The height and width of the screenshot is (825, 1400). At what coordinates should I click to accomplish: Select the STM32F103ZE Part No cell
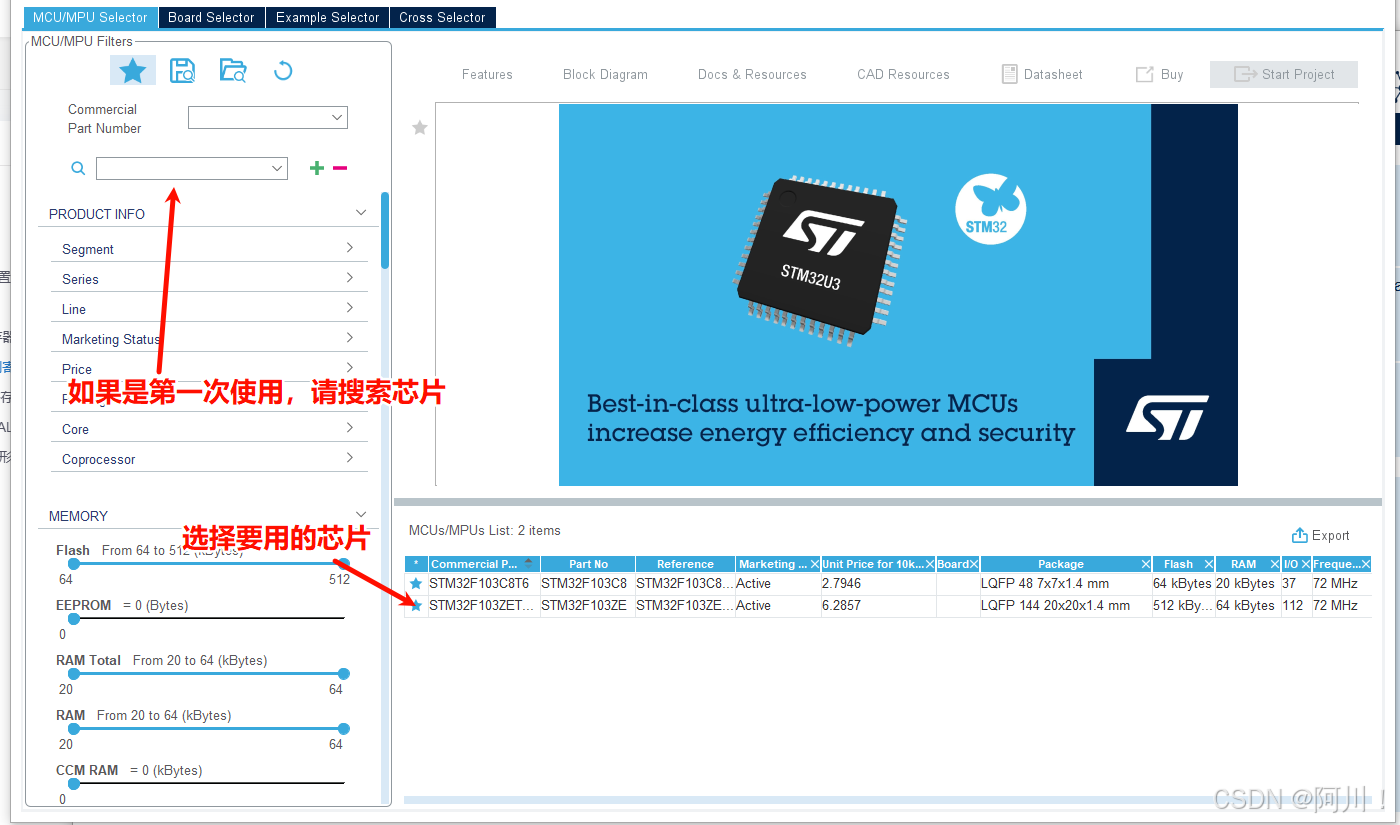[587, 605]
